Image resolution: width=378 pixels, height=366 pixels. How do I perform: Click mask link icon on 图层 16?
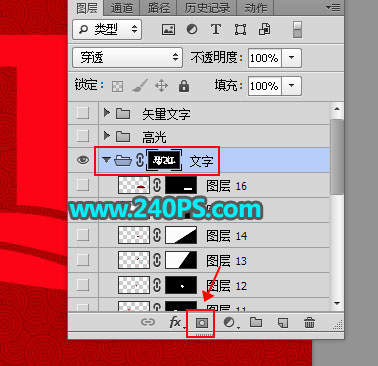coord(157,185)
